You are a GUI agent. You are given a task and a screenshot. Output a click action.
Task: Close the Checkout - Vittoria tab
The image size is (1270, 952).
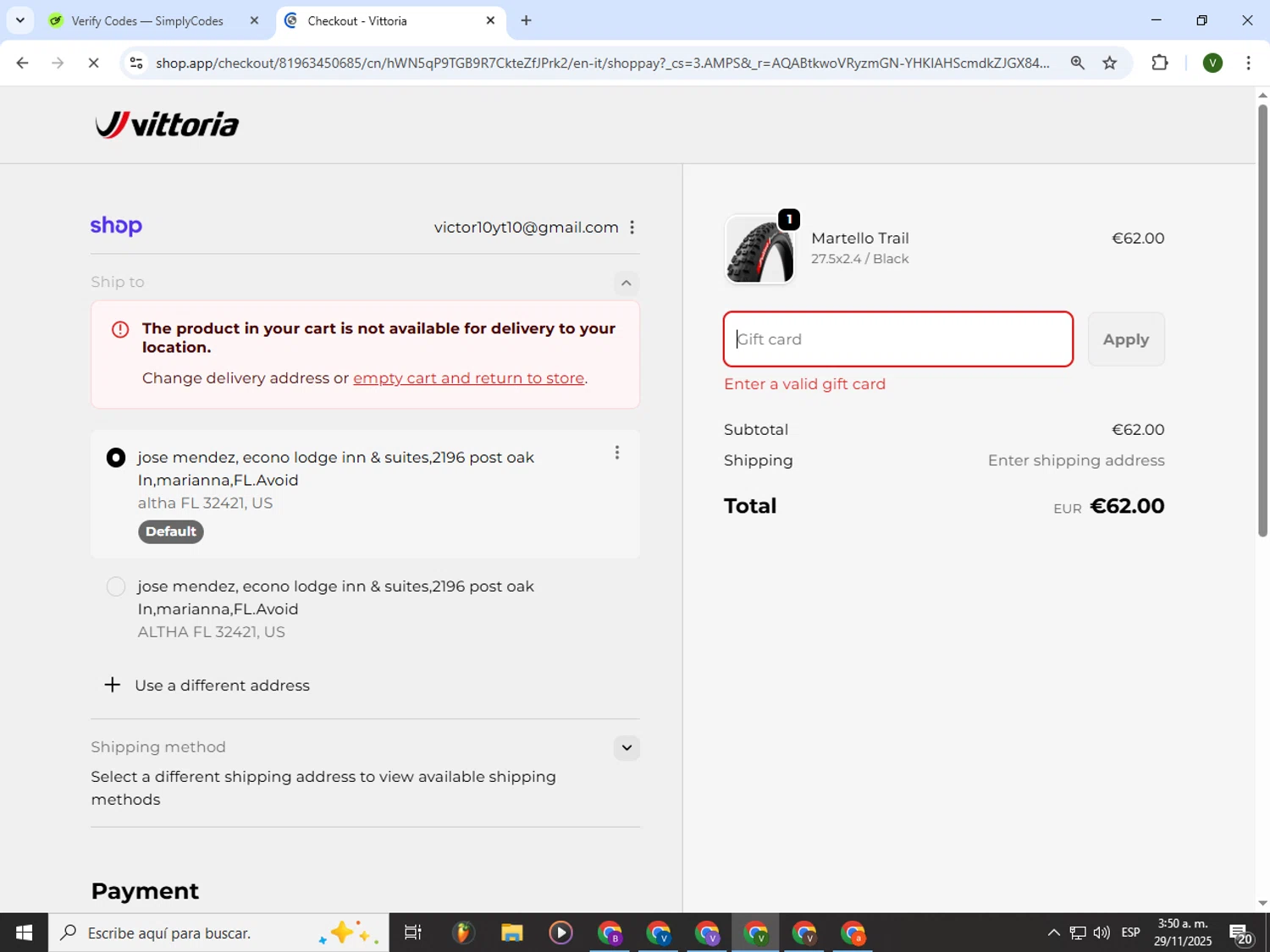[489, 21]
